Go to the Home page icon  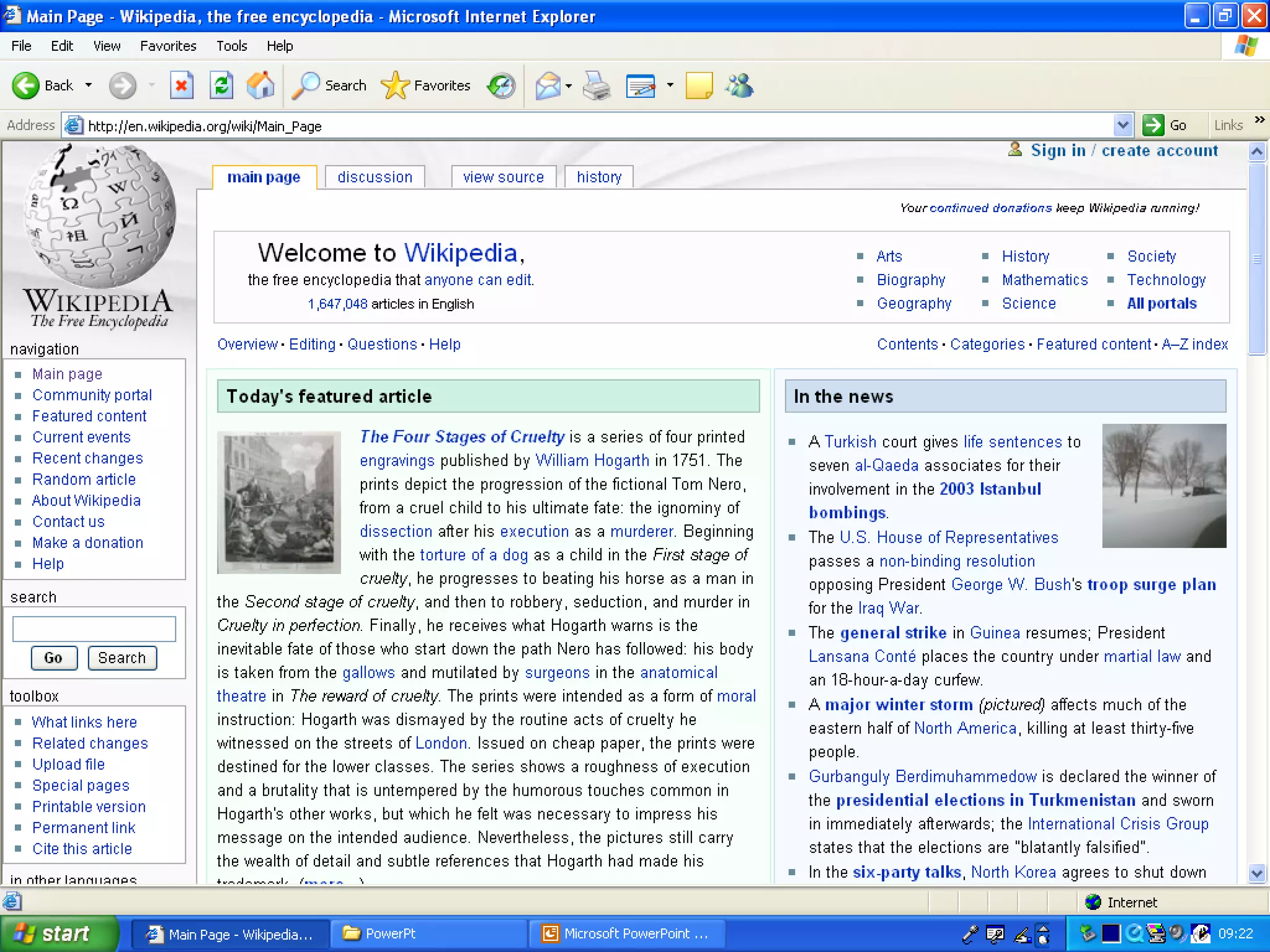[260, 86]
